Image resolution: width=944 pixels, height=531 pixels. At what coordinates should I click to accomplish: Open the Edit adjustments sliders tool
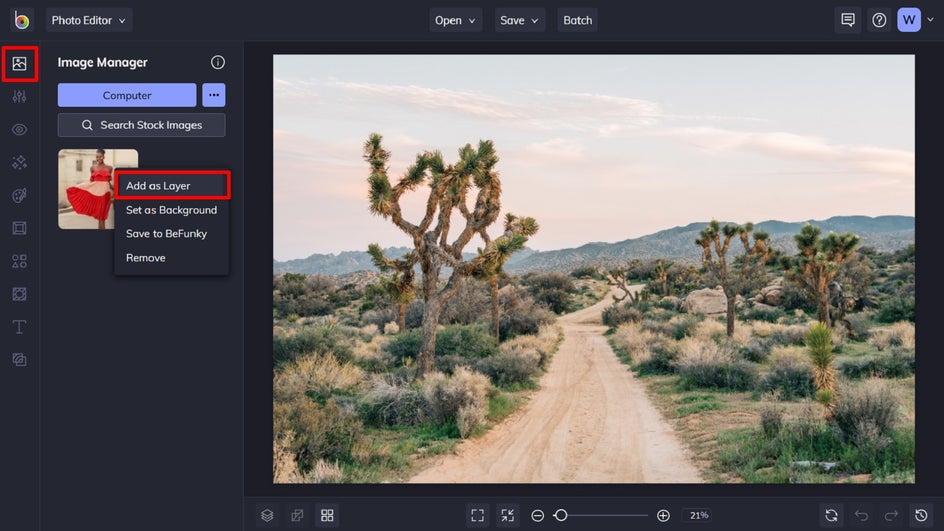coord(19,96)
